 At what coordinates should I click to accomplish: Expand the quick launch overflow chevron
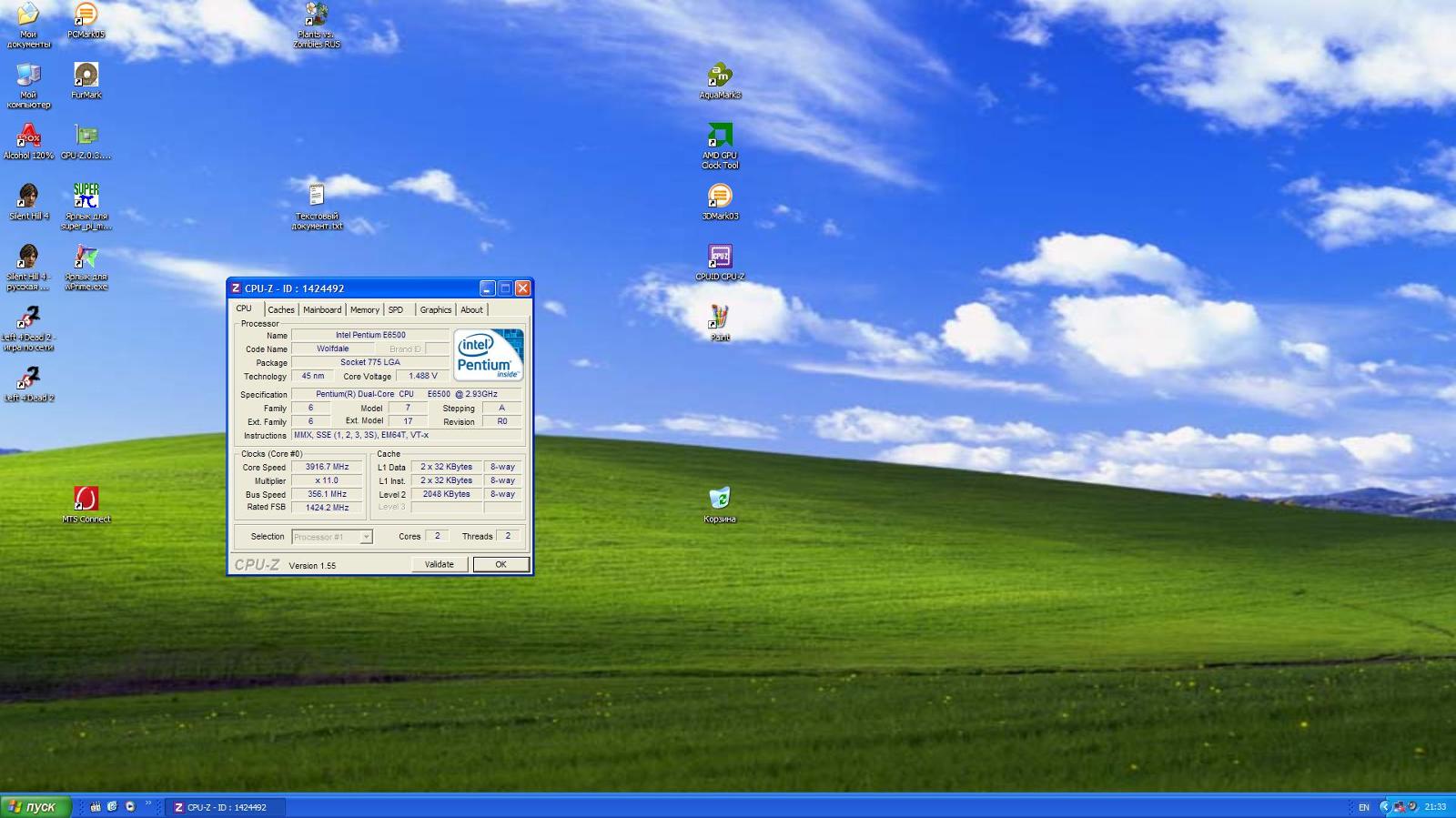[148, 803]
